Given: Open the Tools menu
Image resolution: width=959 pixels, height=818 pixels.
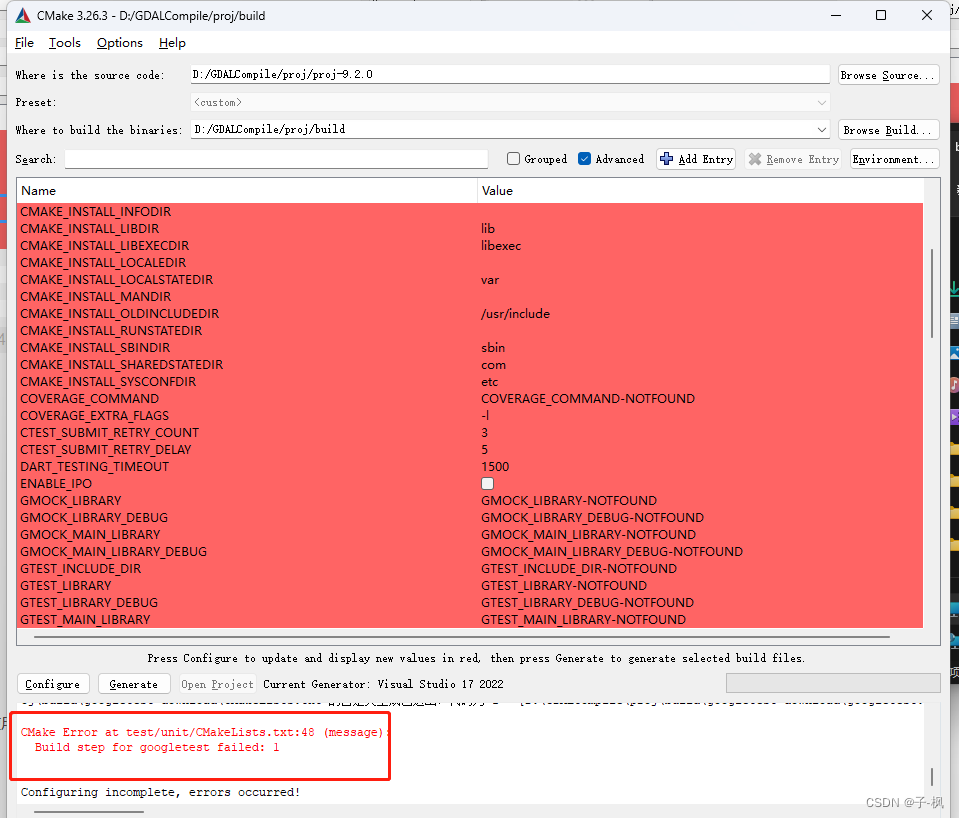Looking at the screenshot, I should tap(64, 42).
